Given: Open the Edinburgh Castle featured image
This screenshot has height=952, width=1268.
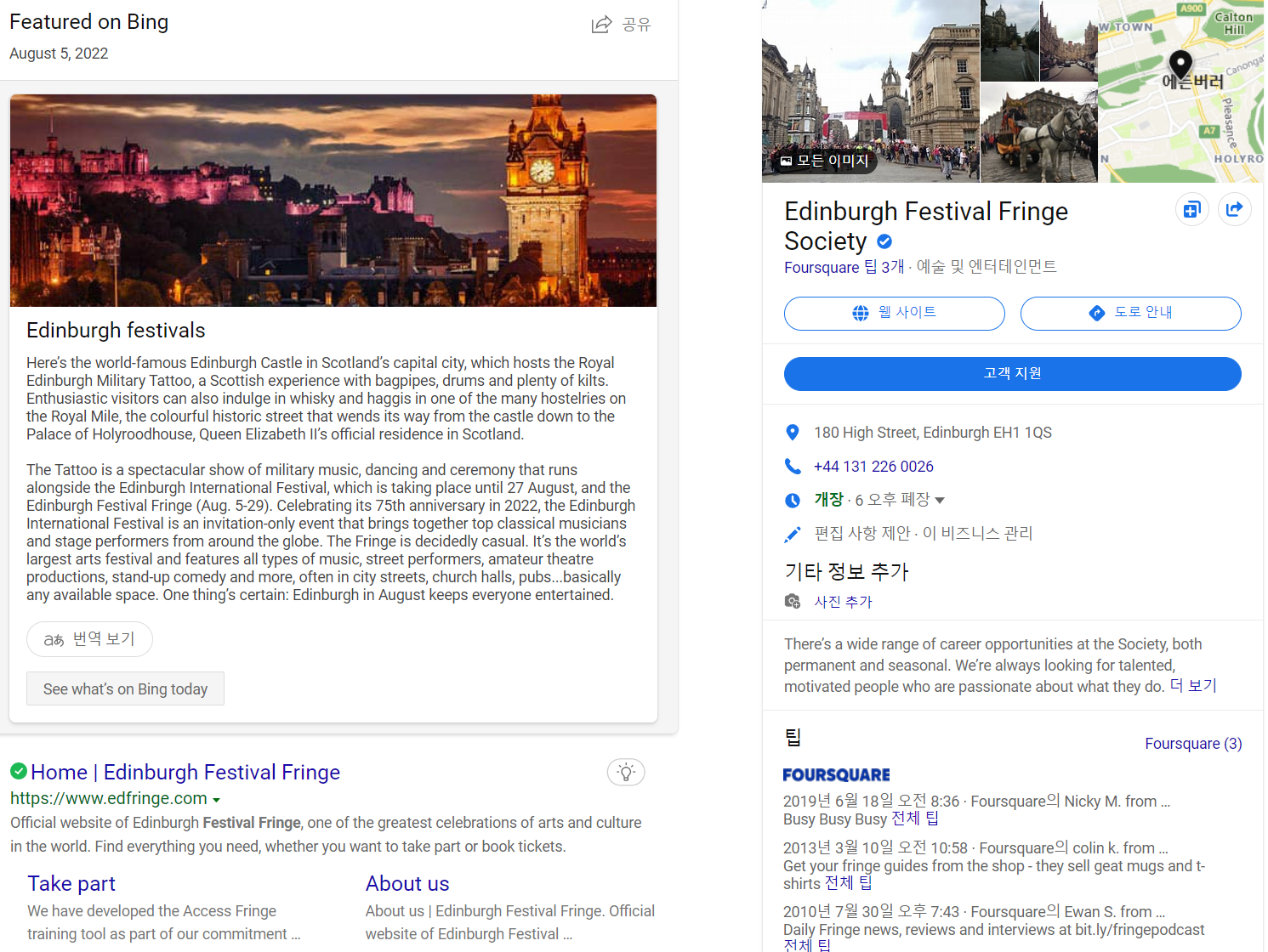Looking at the screenshot, I should [x=333, y=201].
